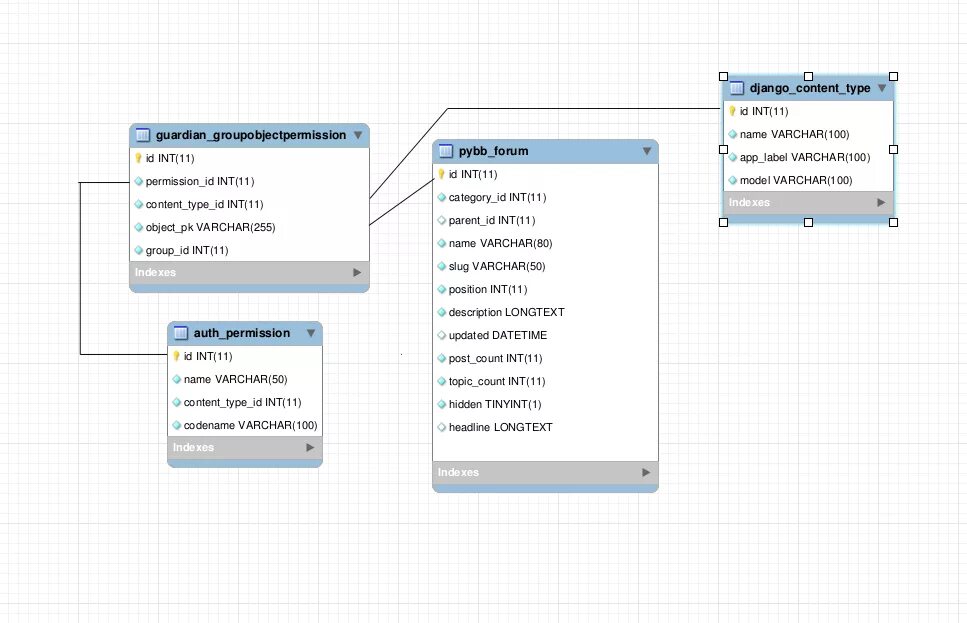Click diamond icon beside description column
967x623 pixels.
(x=442, y=313)
